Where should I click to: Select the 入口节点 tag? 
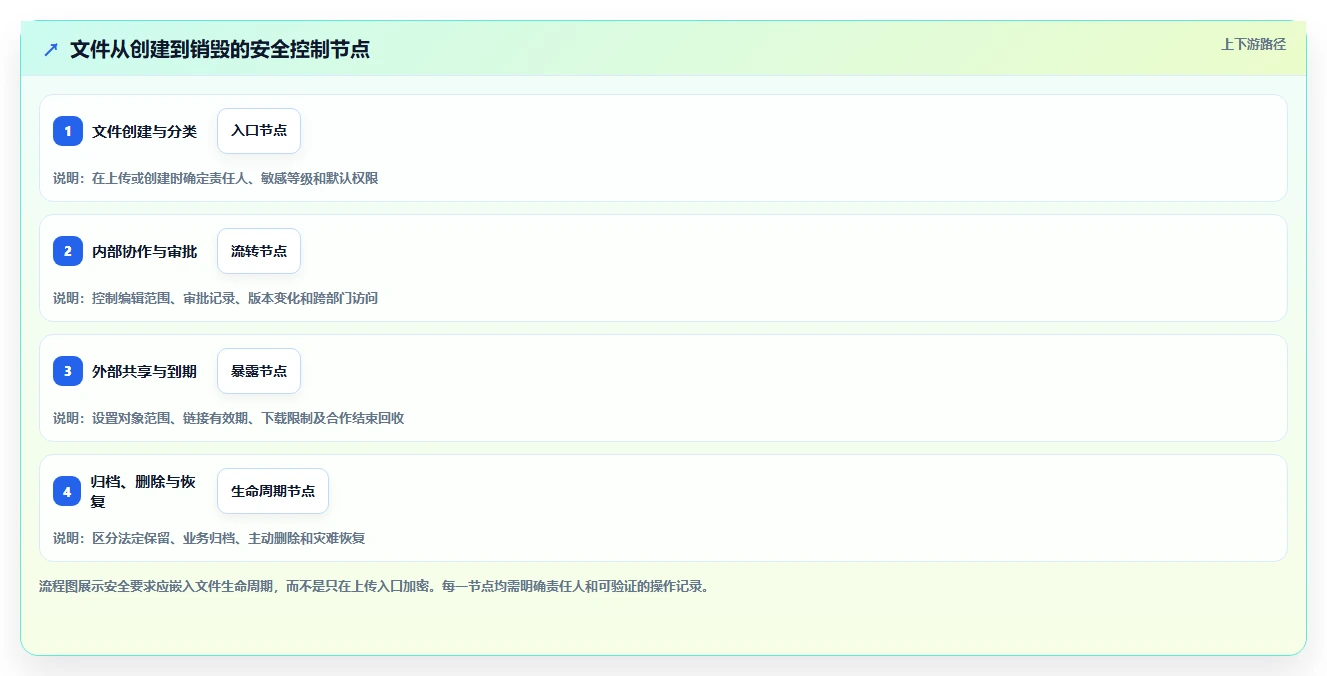pyautogui.click(x=259, y=131)
